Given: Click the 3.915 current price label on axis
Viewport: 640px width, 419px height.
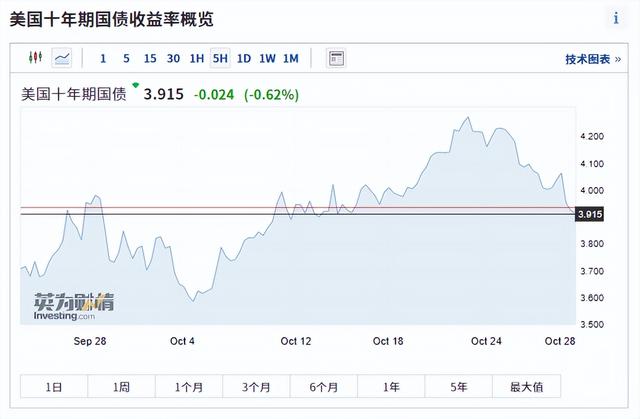Looking at the screenshot, I should tap(589, 214).
